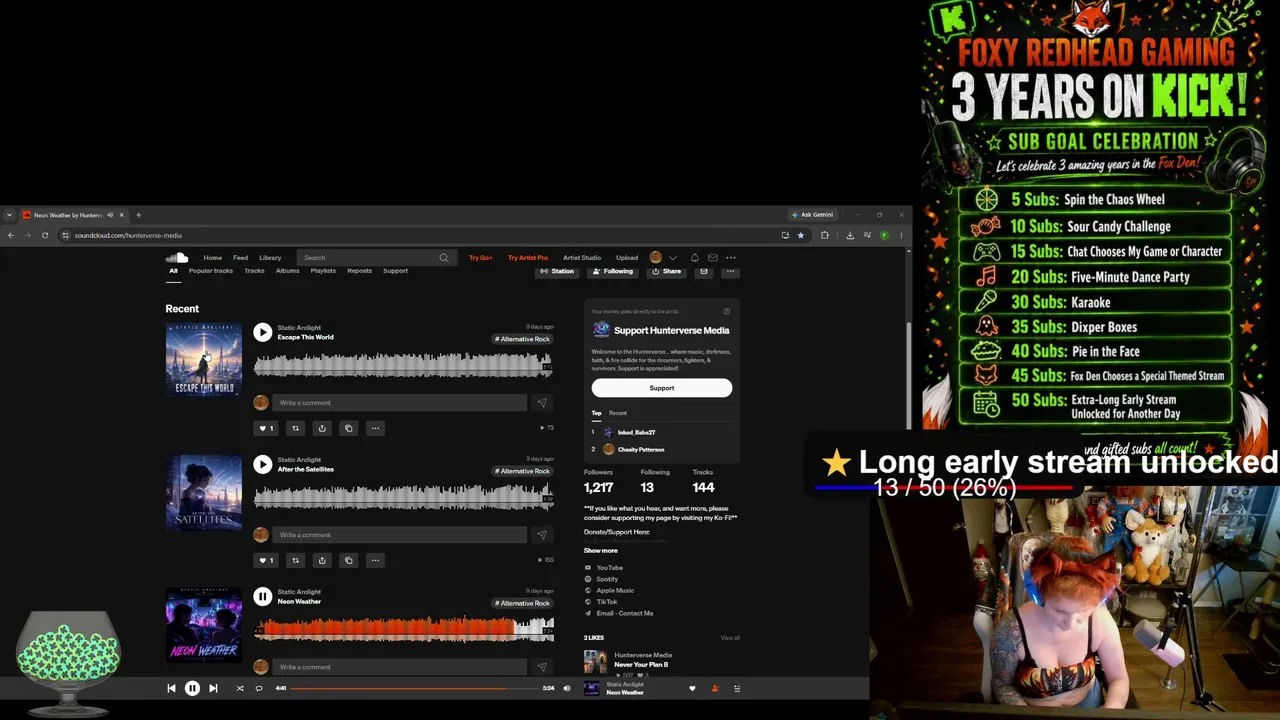Share the Hunterverse Media profile

tap(667, 271)
